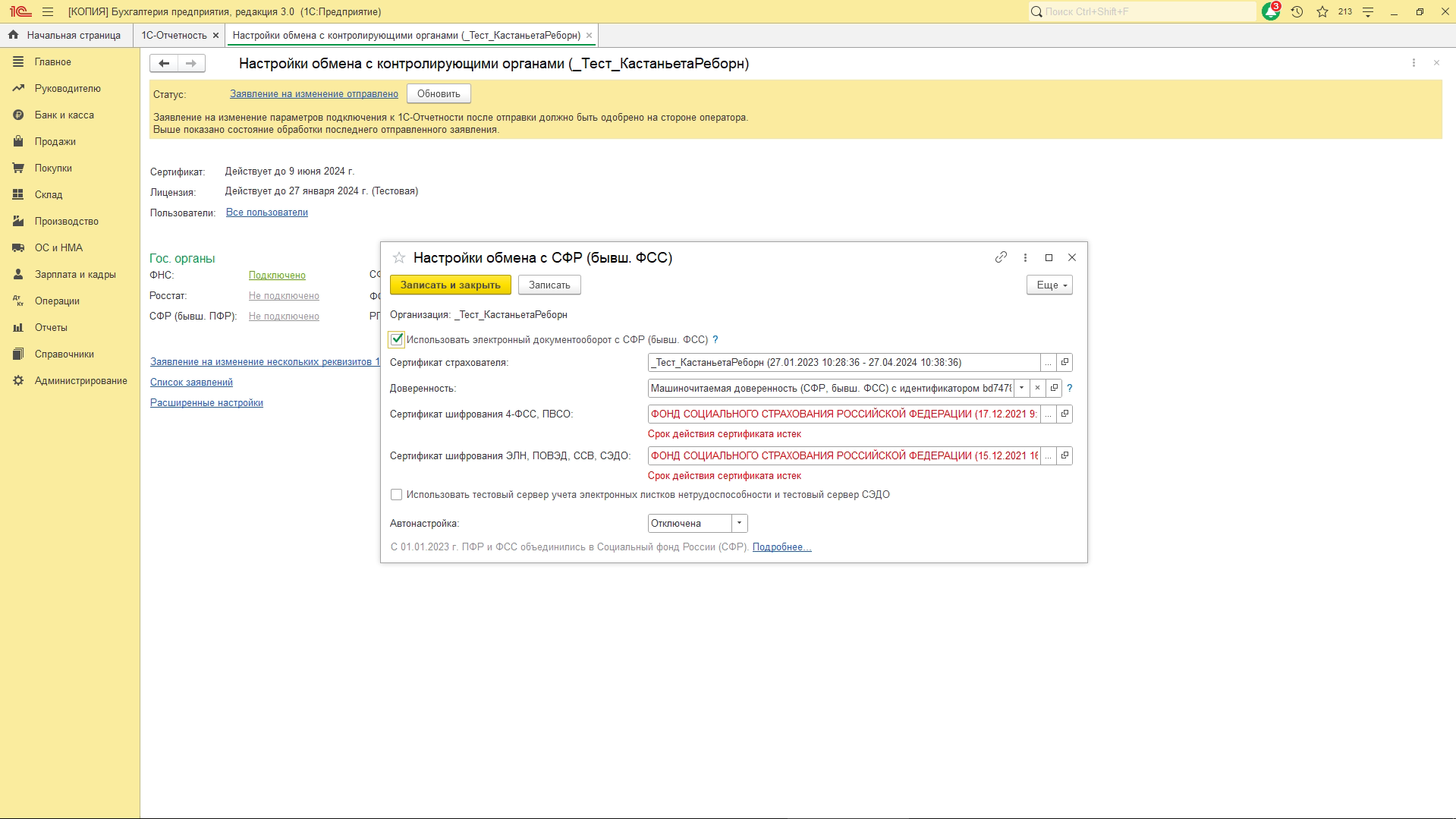
Task: Click help question mark beside Доверенность field
Action: pyautogui.click(x=1070, y=388)
